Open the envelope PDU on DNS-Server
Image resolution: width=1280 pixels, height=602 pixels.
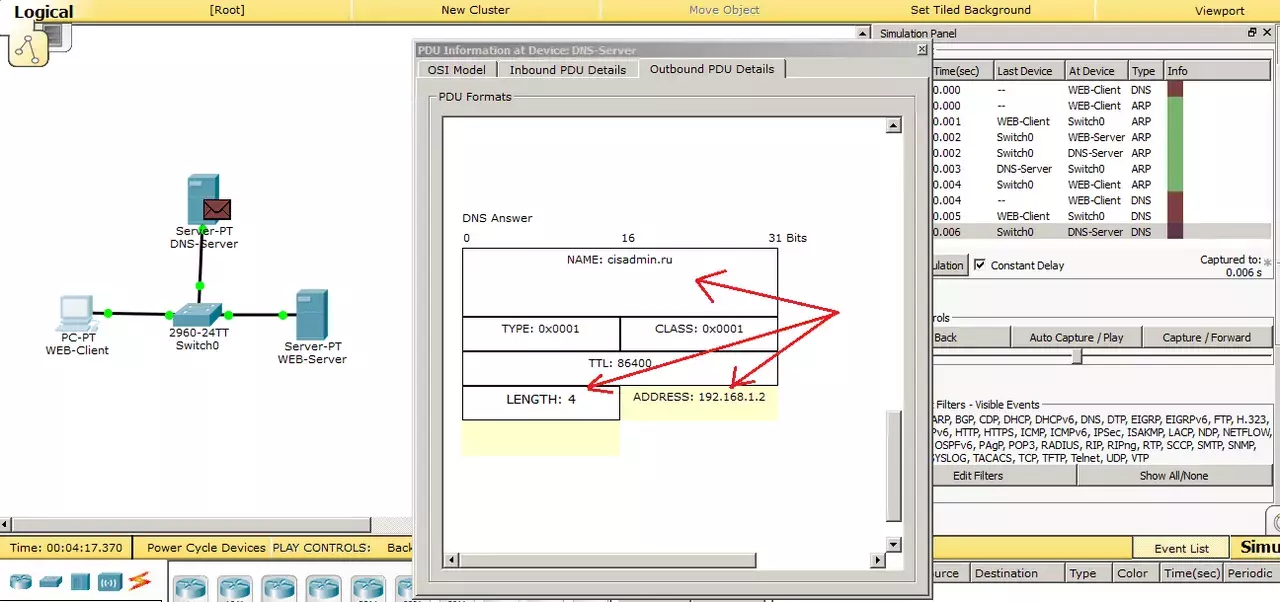pyautogui.click(x=217, y=208)
